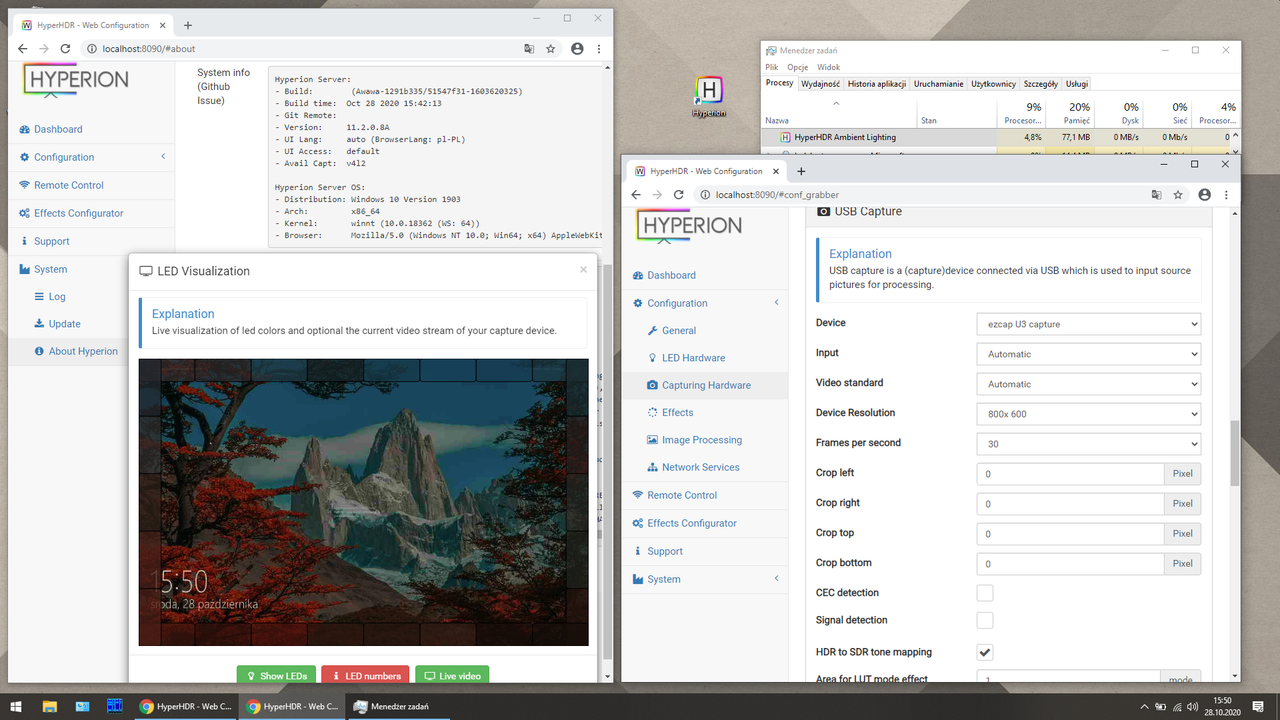1280x720 pixels.
Task: Open File Explorer from the taskbar
Action: (49, 706)
